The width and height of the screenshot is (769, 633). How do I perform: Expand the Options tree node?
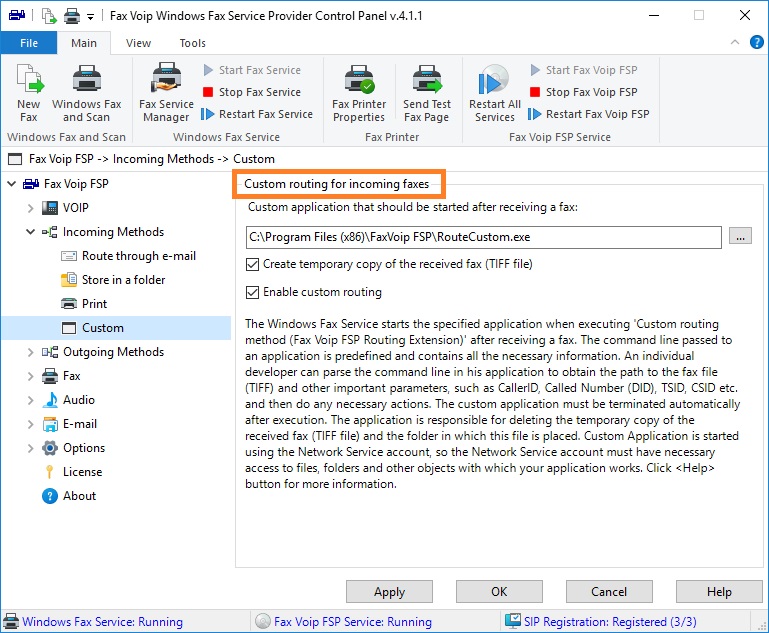pos(30,449)
